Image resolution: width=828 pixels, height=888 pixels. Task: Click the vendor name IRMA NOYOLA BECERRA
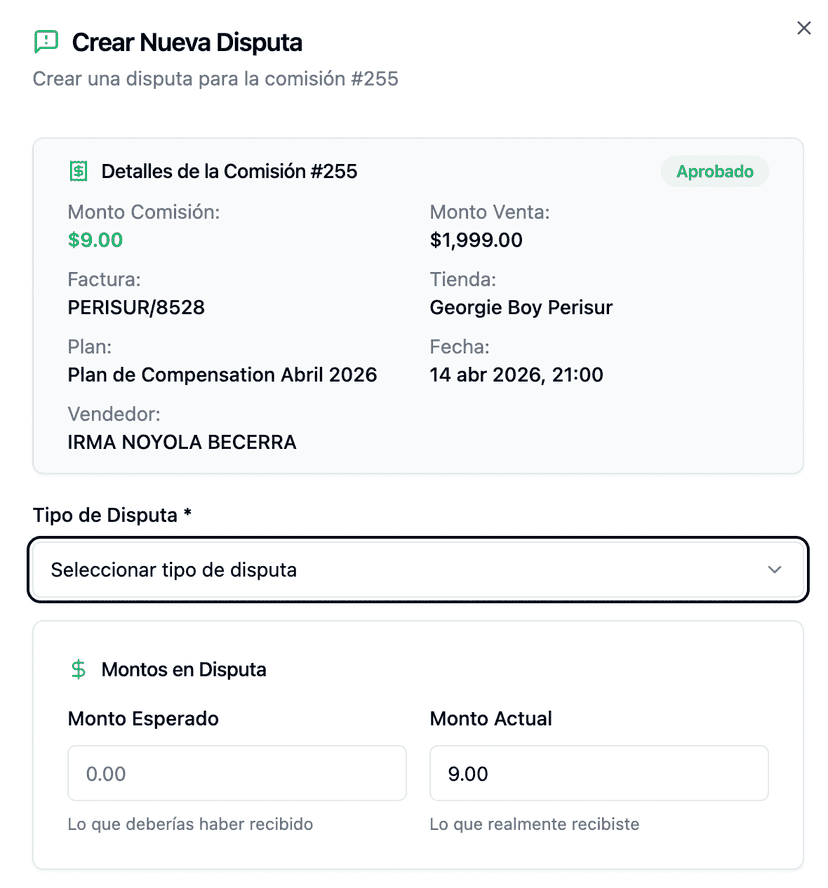click(x=182, y=442)
